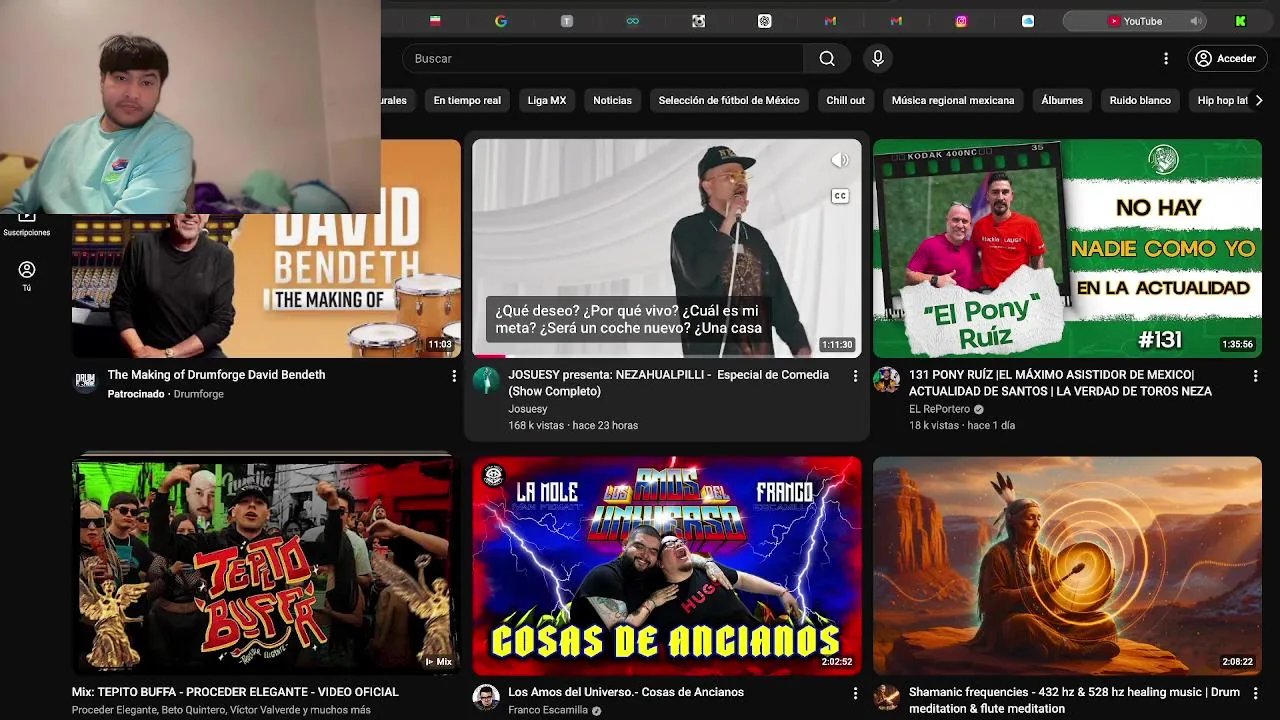This screenshot has width=1280, height=720.
Task: Open the Tú sidebar icon
Action: tap(27, 276)
